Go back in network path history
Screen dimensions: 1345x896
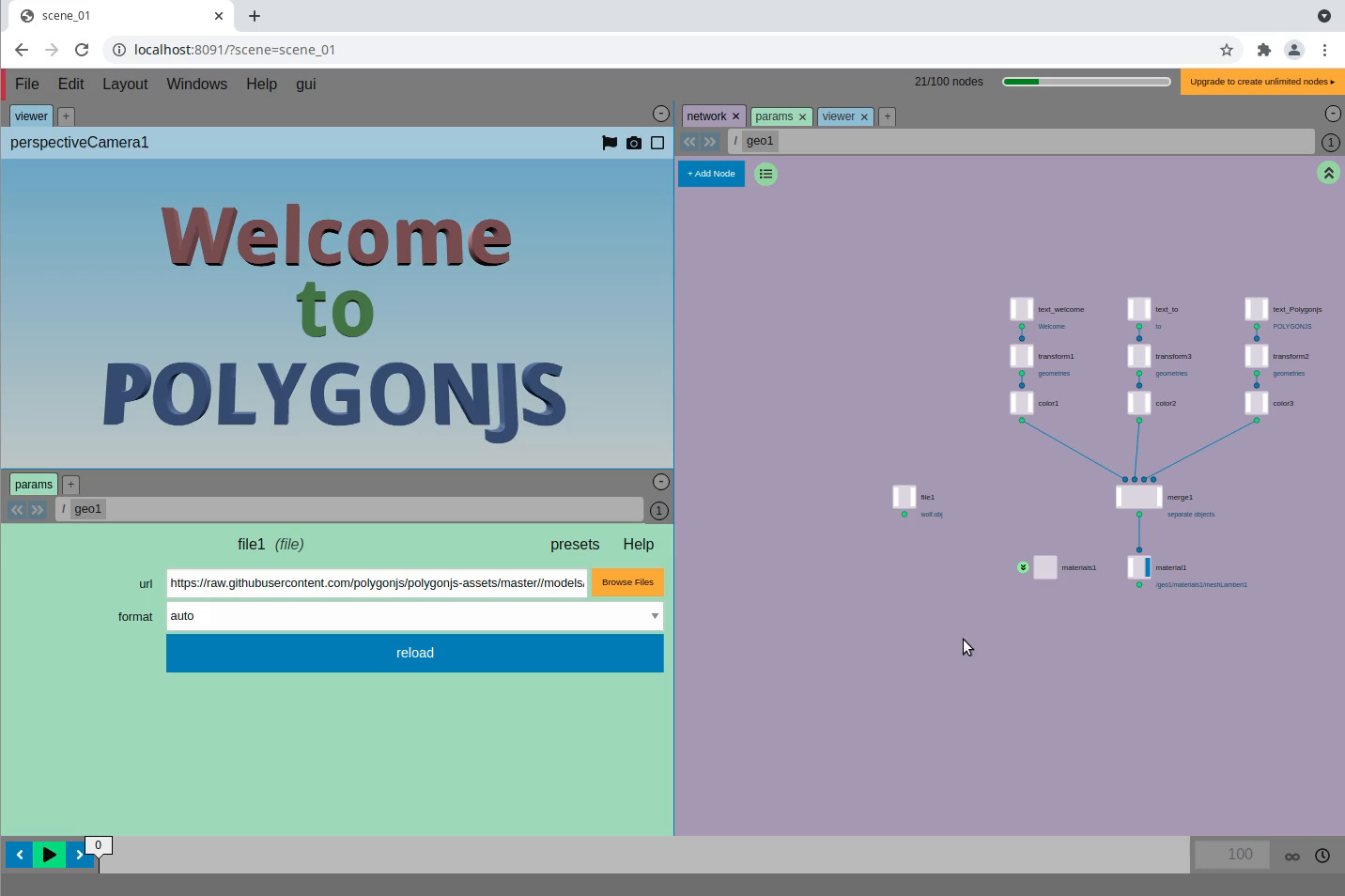click(689, 142)
